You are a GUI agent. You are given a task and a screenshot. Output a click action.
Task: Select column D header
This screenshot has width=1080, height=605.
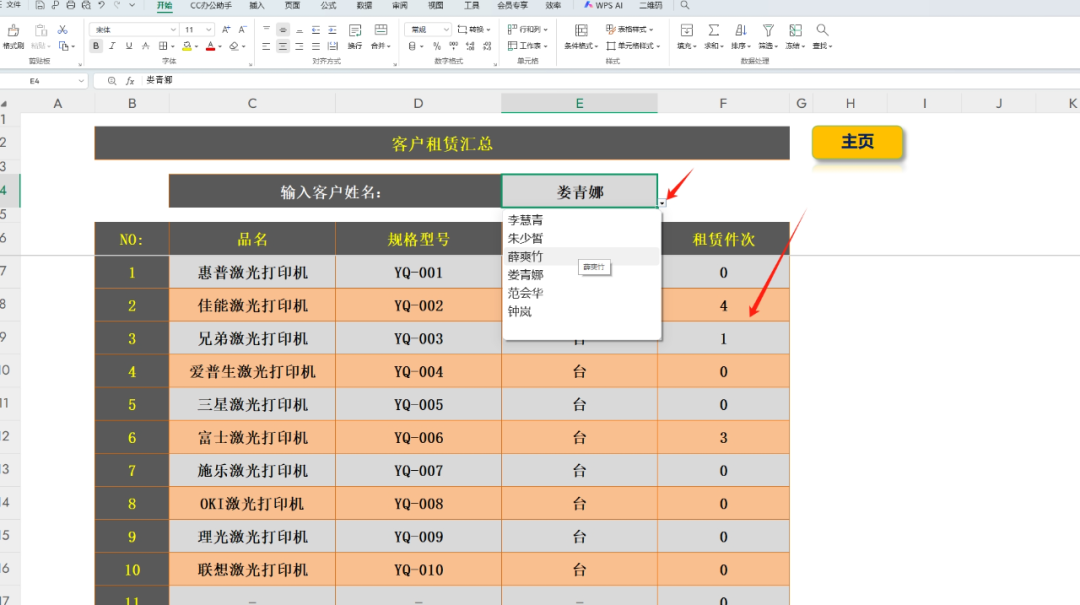(x=418, y=103)
